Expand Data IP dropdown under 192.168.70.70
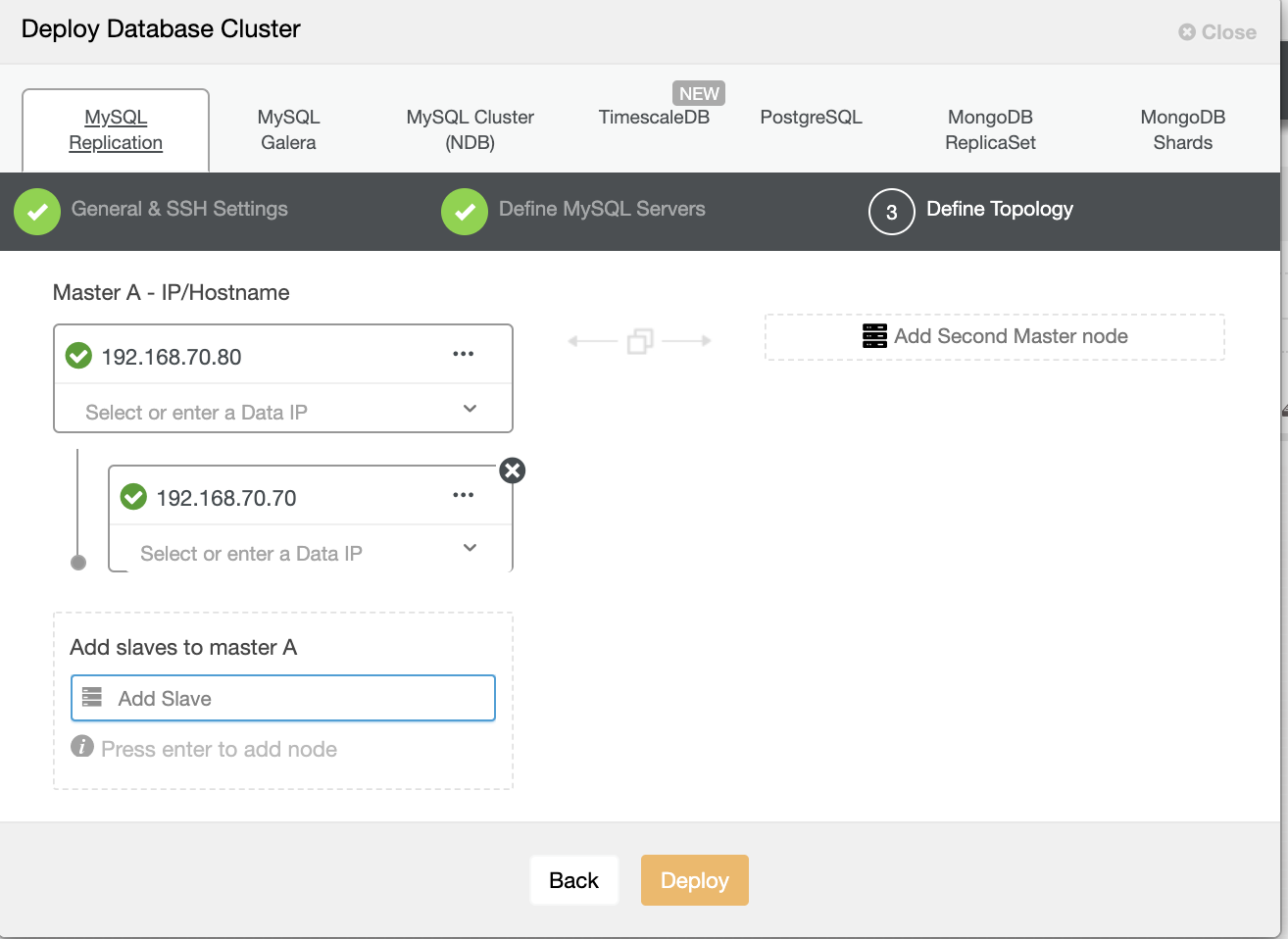Viewport: 1288px width, 939px height. [x=471, y=548]
